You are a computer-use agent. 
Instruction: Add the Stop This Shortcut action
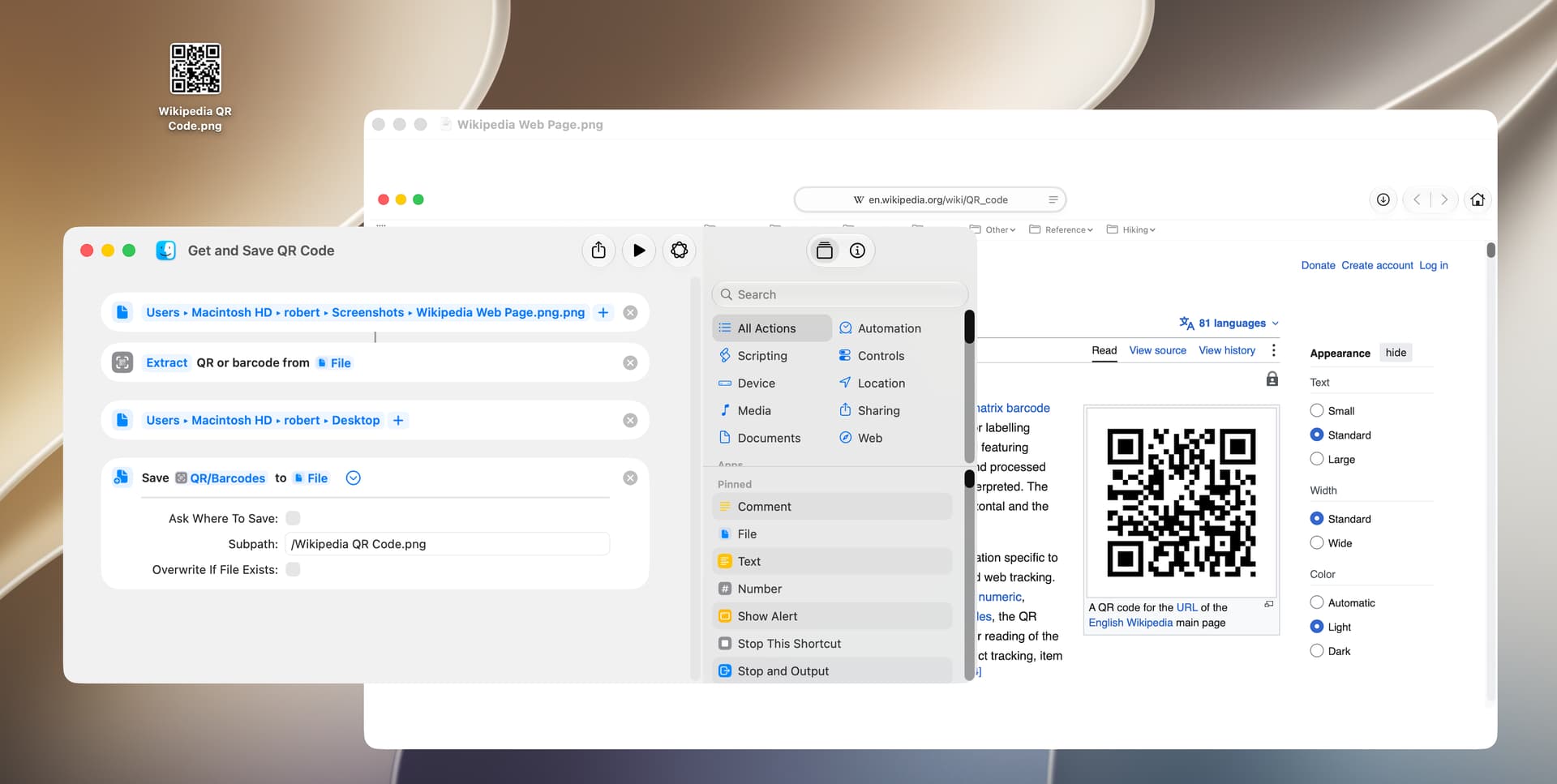(x=832, y=645)
